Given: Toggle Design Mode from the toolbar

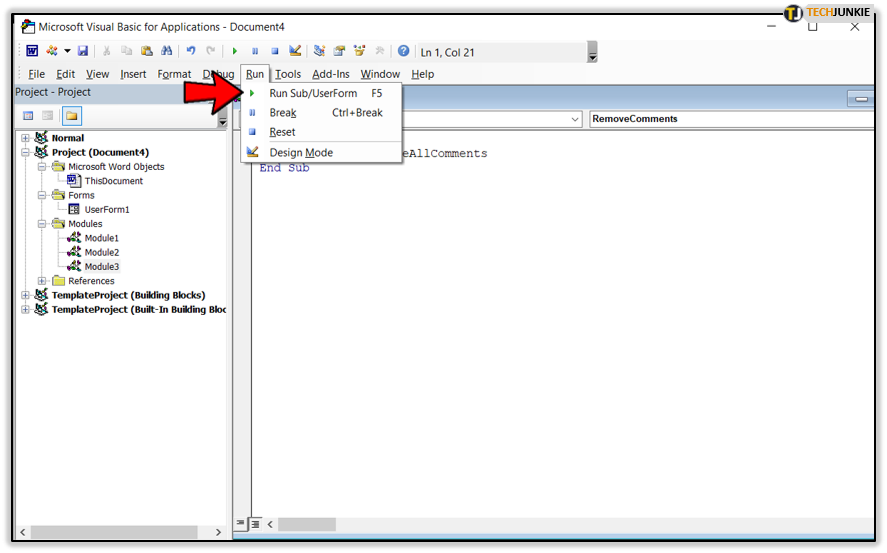Looking at the screenshot, I should pos(295,51).
